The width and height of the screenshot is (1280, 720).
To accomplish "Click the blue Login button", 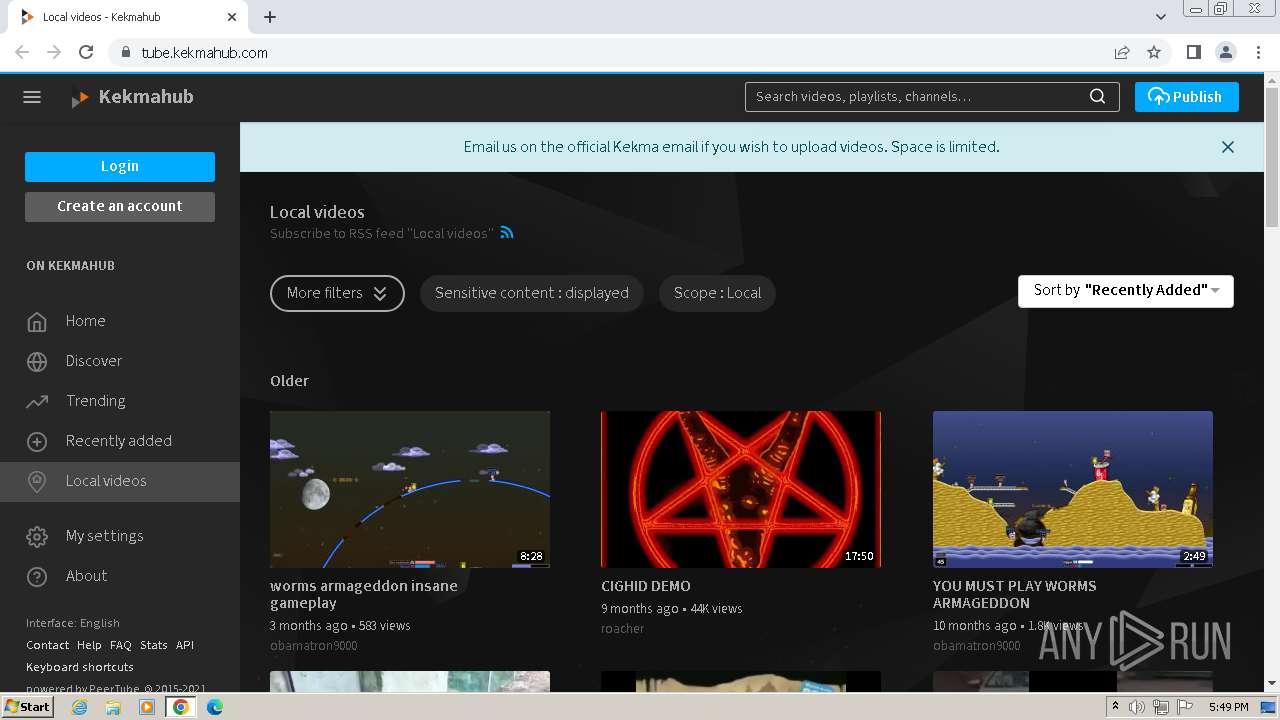I will tap(120, 167).
